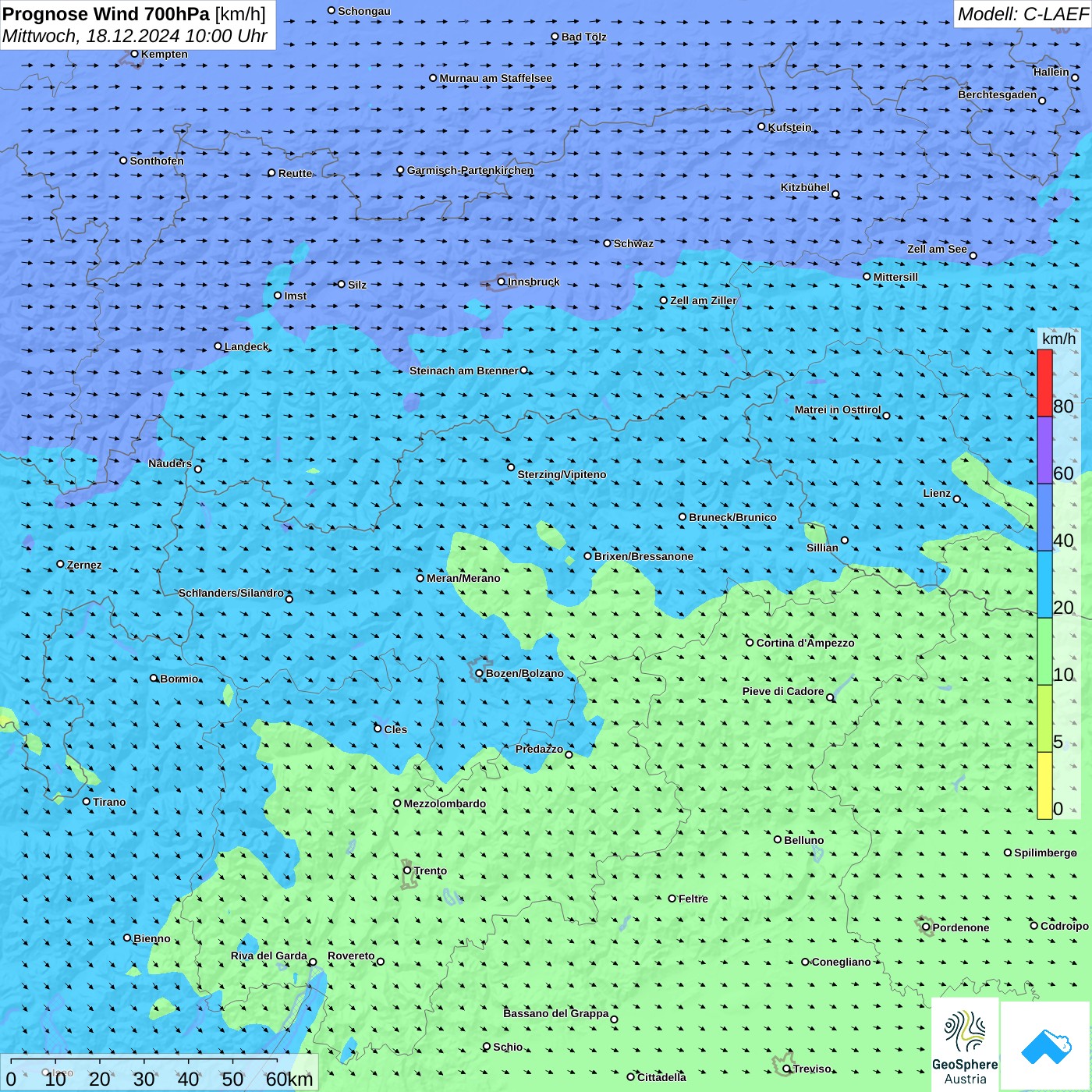Click the red 80 km/h legend swatch

point(1044,383)
